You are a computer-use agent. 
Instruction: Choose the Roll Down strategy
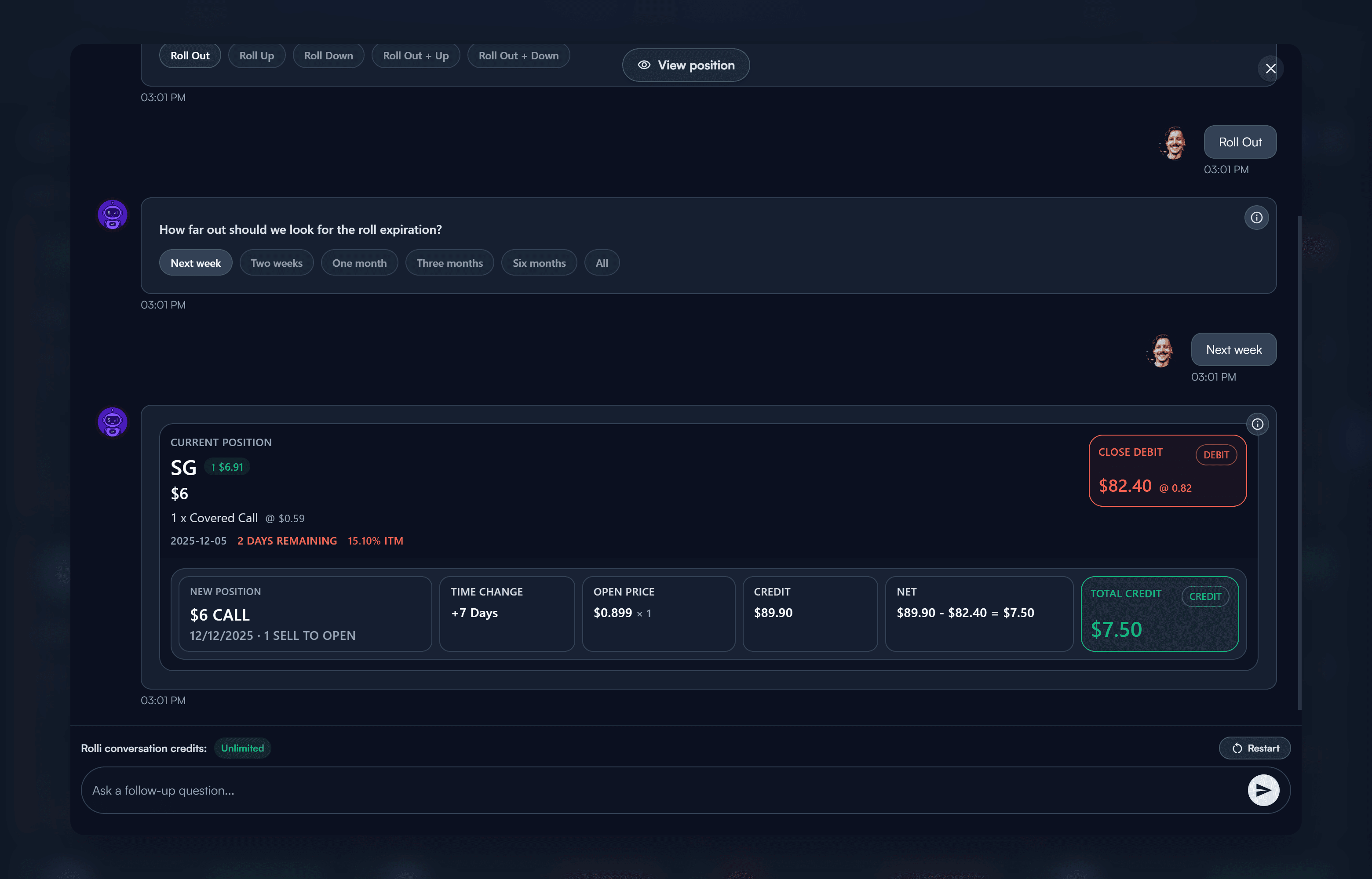click(328, 55)
